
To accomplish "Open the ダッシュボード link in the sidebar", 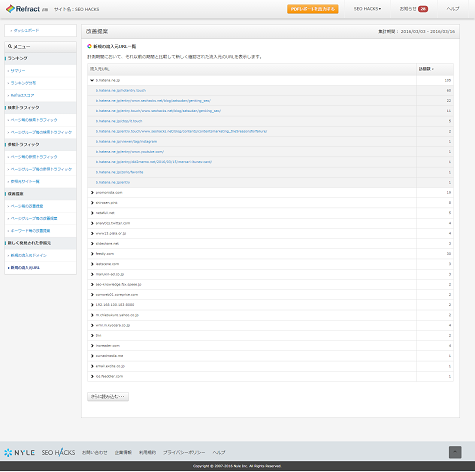I will point(26,30).
